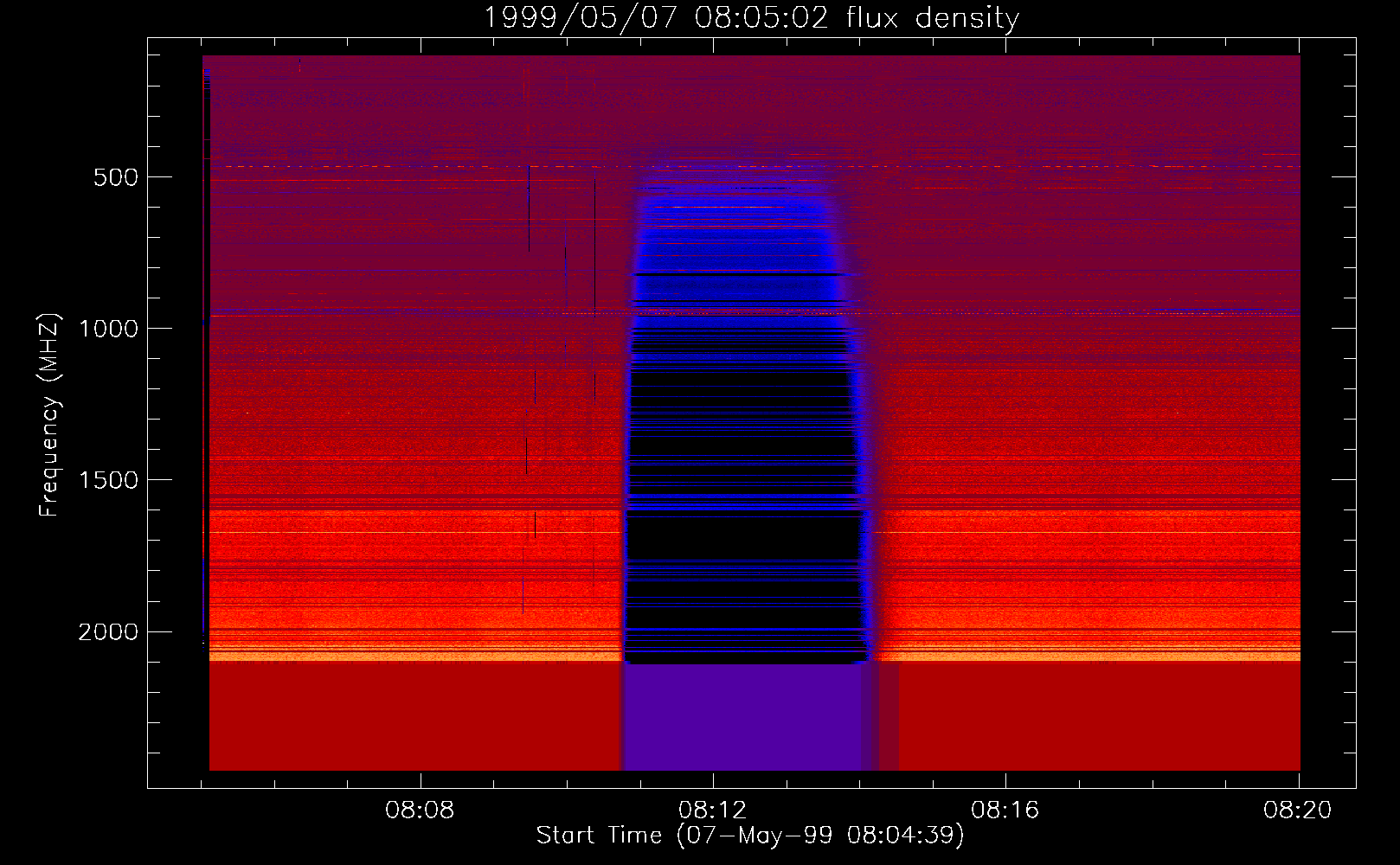Click the 08:16 time tick label

1005,811
